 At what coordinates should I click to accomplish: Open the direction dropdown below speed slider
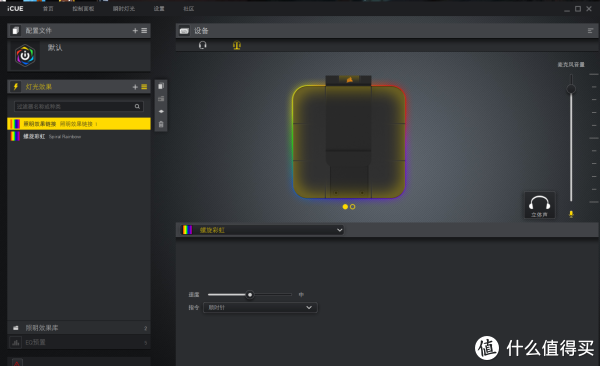[260, 307]
